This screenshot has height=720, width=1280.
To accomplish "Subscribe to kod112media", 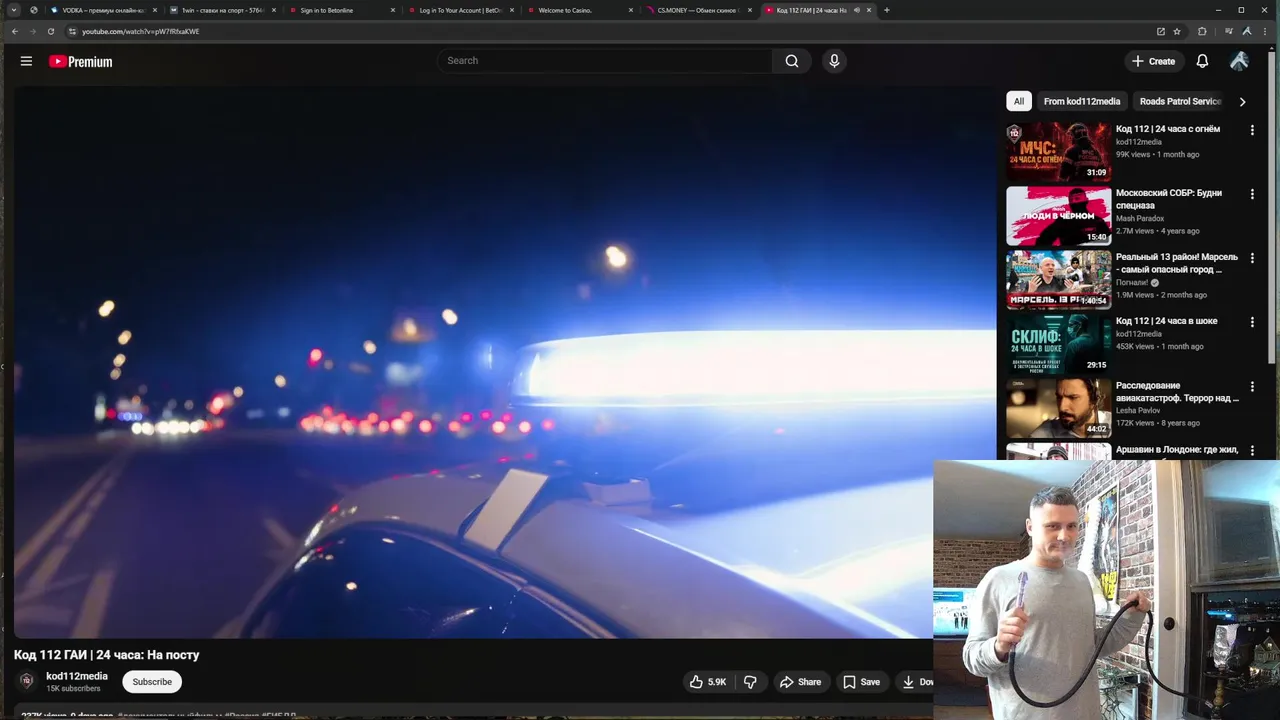I will [x=152, y=682].
